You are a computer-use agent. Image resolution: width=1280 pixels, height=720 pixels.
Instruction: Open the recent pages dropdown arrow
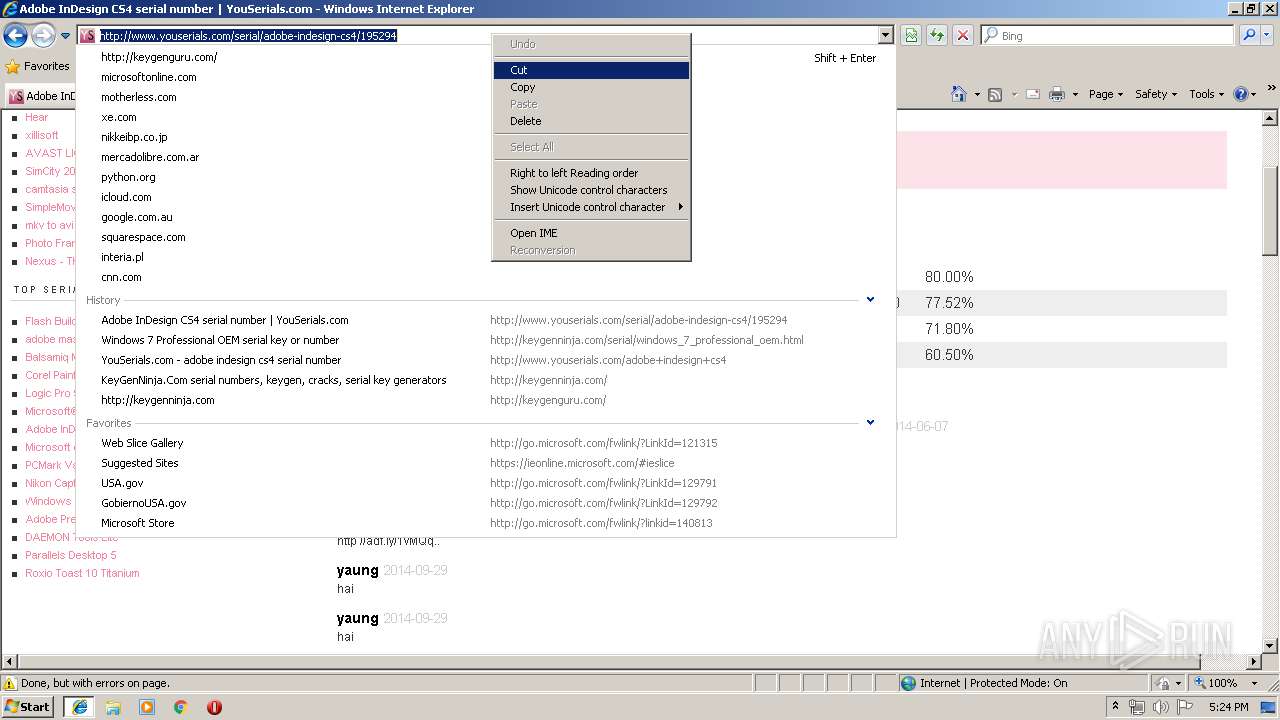65,36
